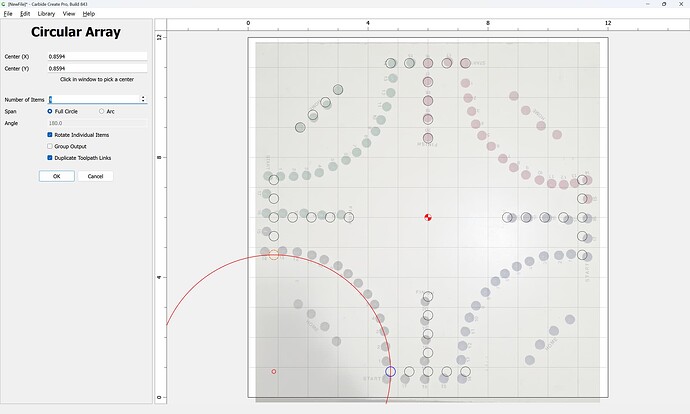Click the Carbide Create app icon in title bar
Image resolution: width=690 pixels, height=414 pixels.
tap(4, 4)
